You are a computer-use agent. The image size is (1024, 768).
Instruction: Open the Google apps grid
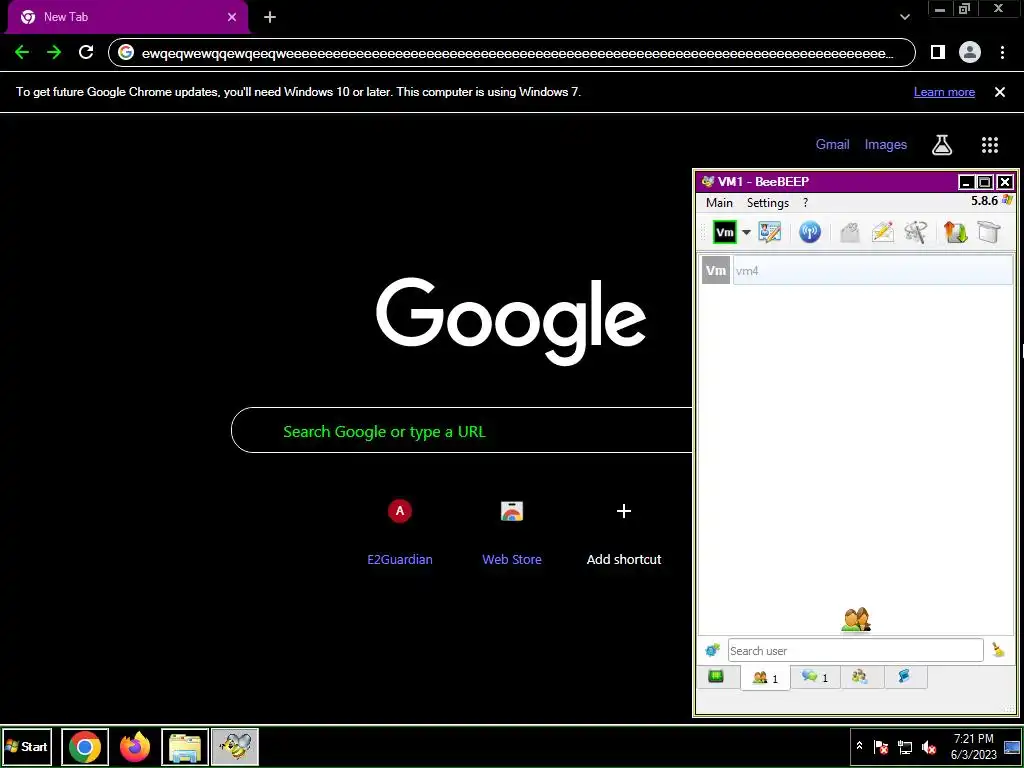pos(990,145)
